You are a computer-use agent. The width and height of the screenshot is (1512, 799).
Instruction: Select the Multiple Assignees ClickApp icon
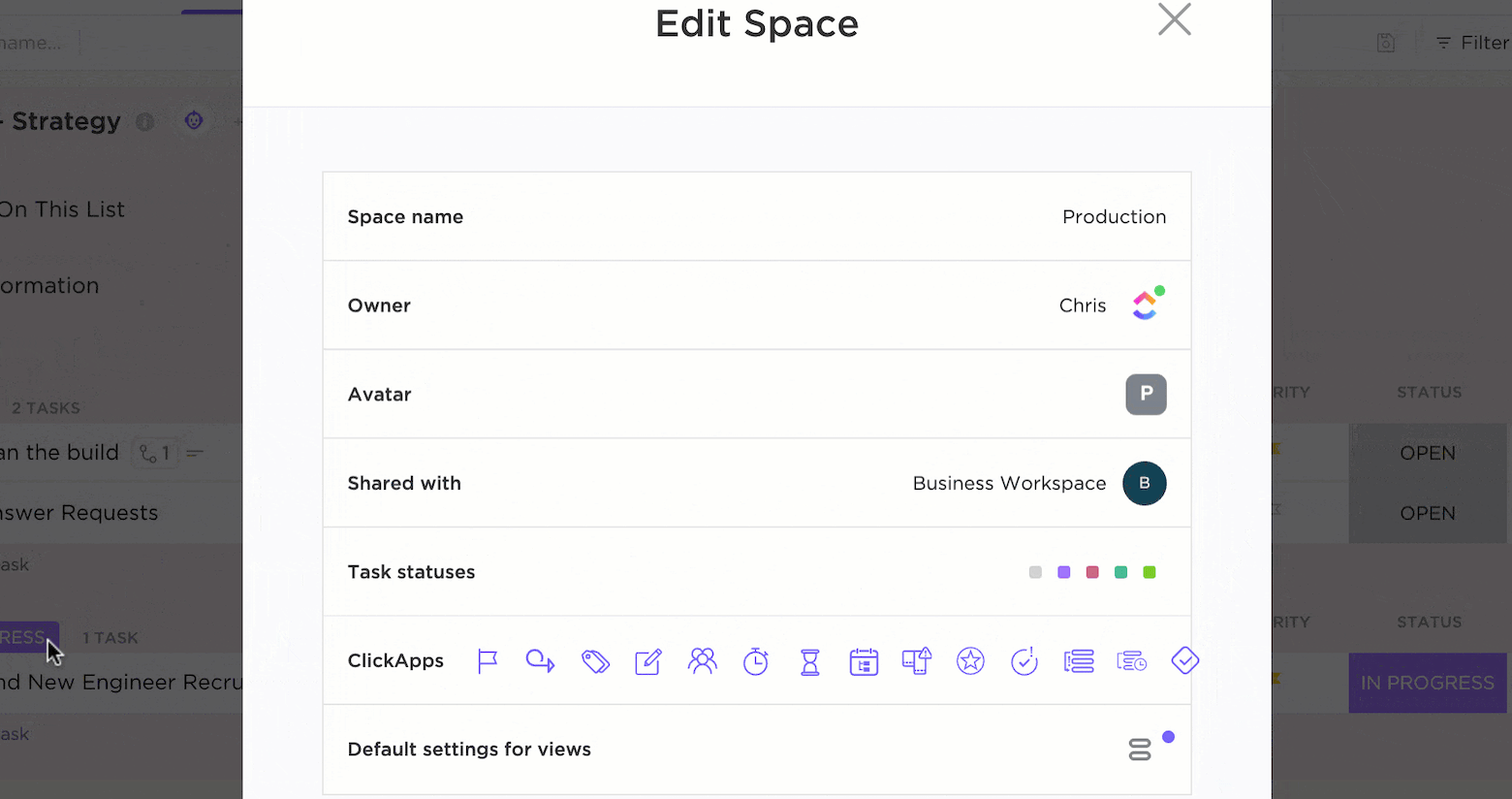coord(702,661)
